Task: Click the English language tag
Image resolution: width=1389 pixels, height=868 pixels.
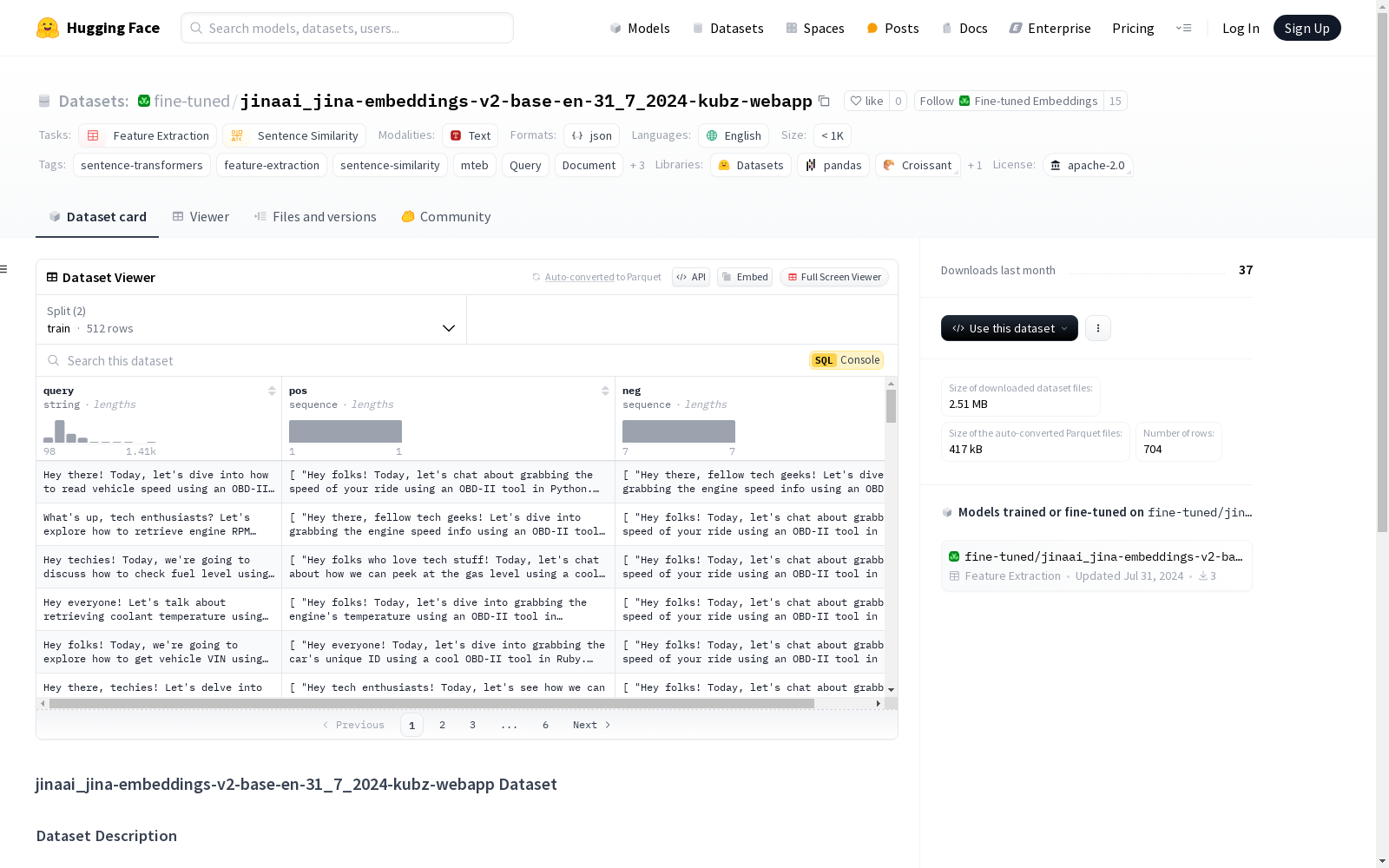Action: (734, 135)
